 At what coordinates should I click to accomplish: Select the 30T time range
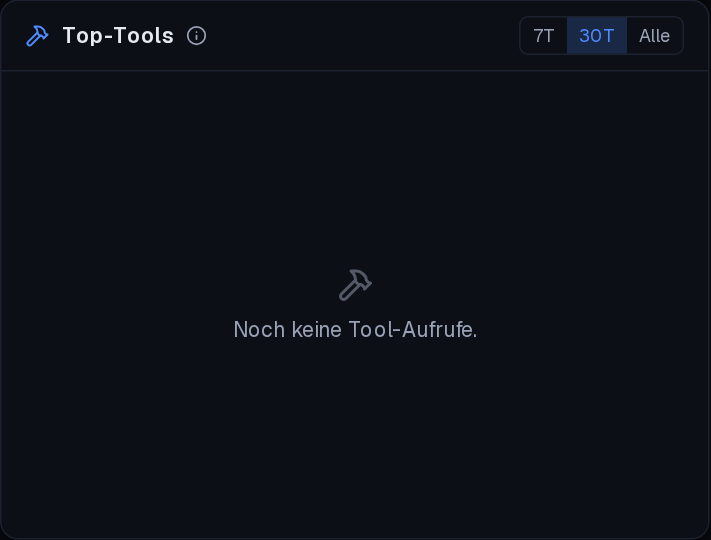[597, 36]
